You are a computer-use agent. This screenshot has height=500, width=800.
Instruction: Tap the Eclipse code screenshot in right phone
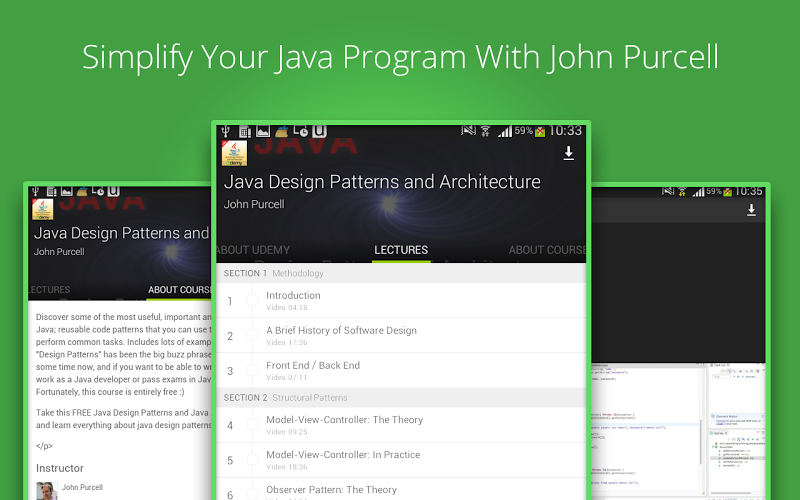point(678,429)
